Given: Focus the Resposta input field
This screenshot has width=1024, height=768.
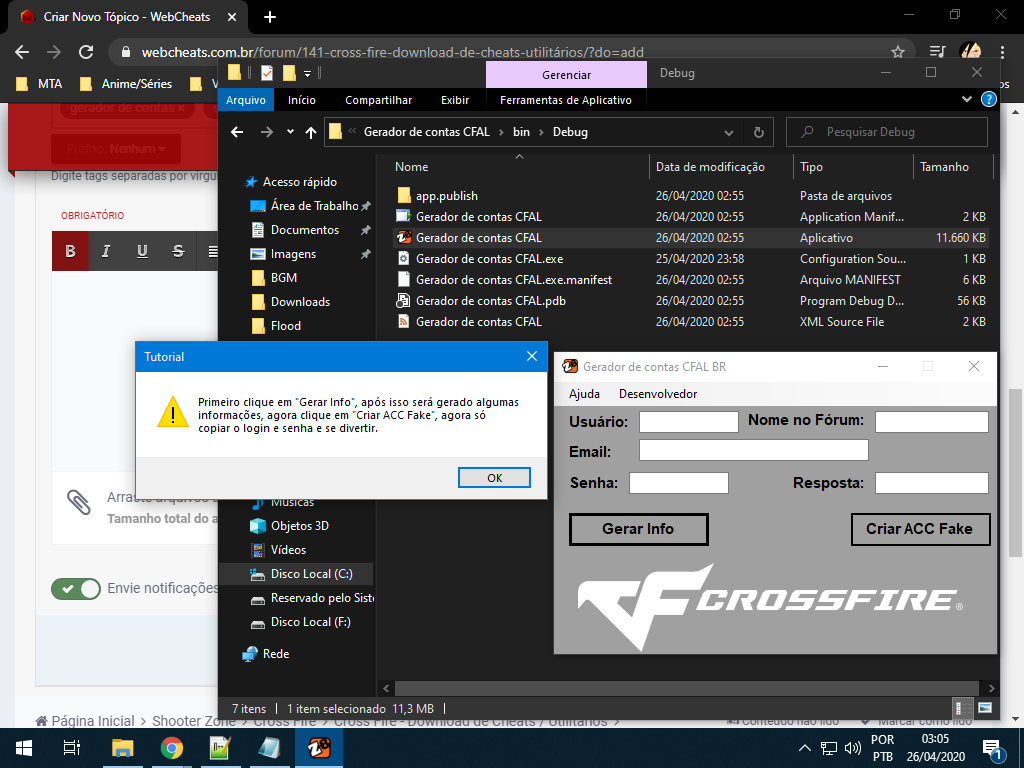Looking at the screenshot, I should [931, 483].
